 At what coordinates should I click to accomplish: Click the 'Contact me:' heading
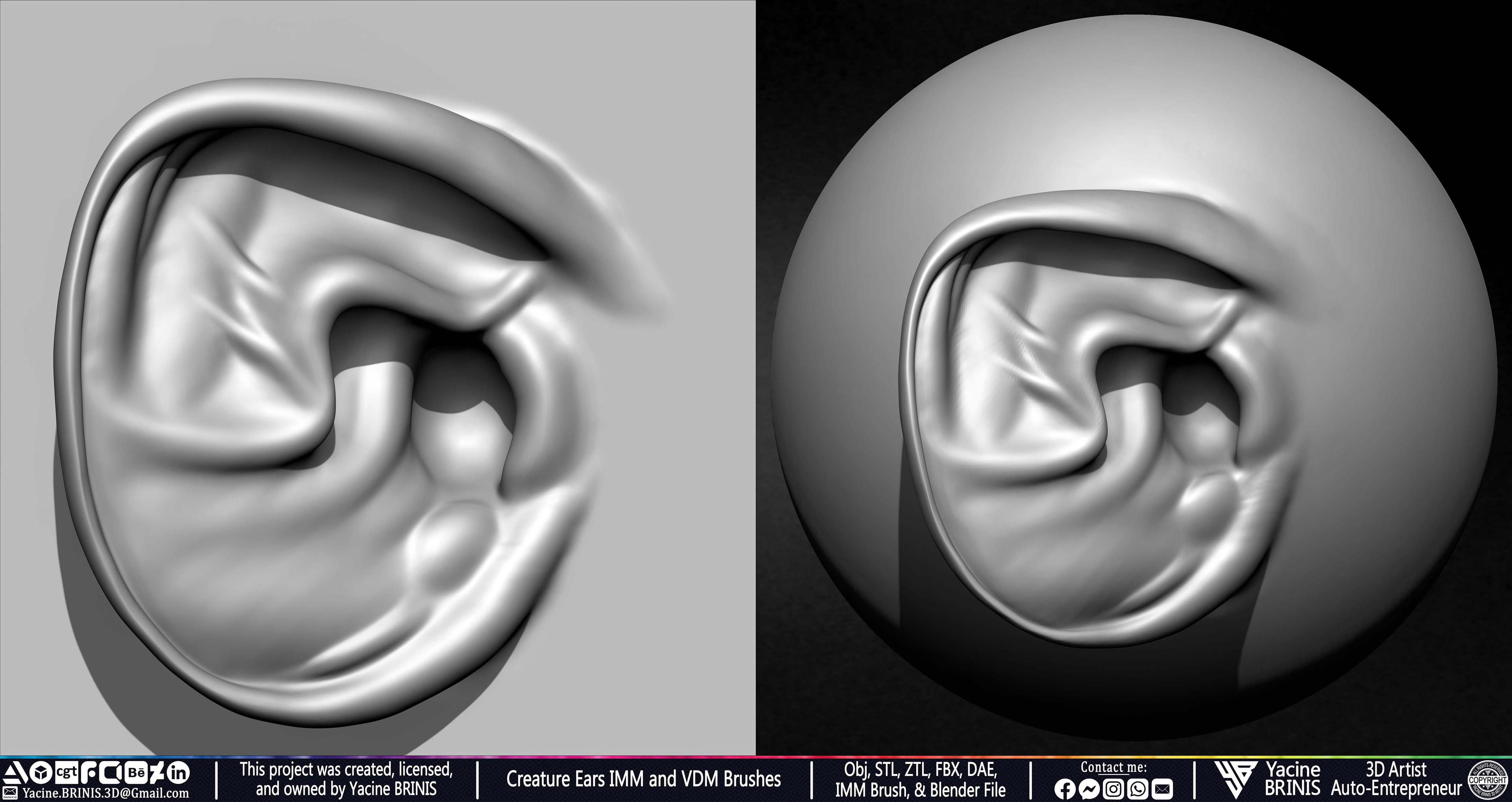[x=1114, y=767]
